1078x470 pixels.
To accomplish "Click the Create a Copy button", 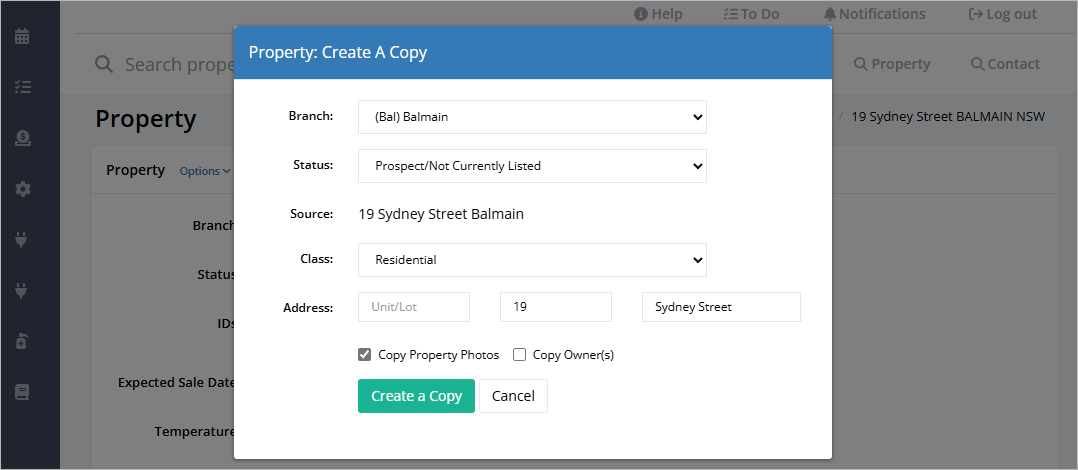I will [x=416, y=396].
